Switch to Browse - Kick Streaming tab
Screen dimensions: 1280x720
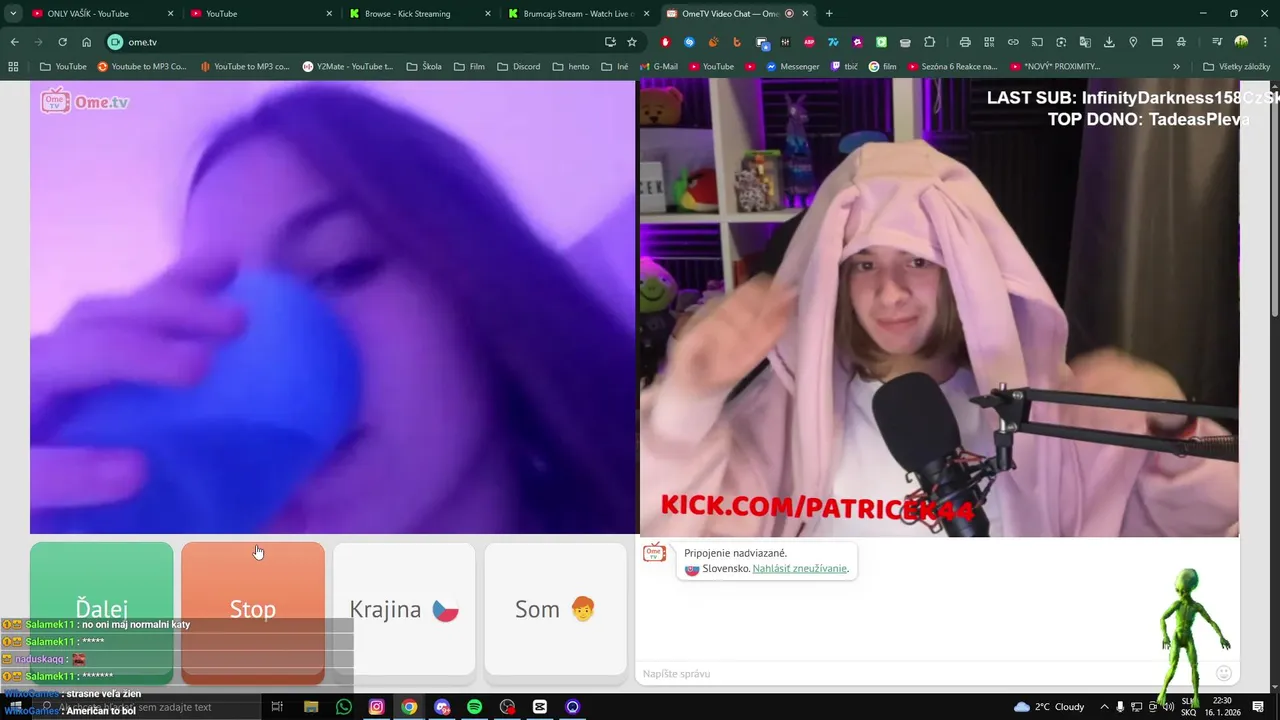(x=420, y=14)
